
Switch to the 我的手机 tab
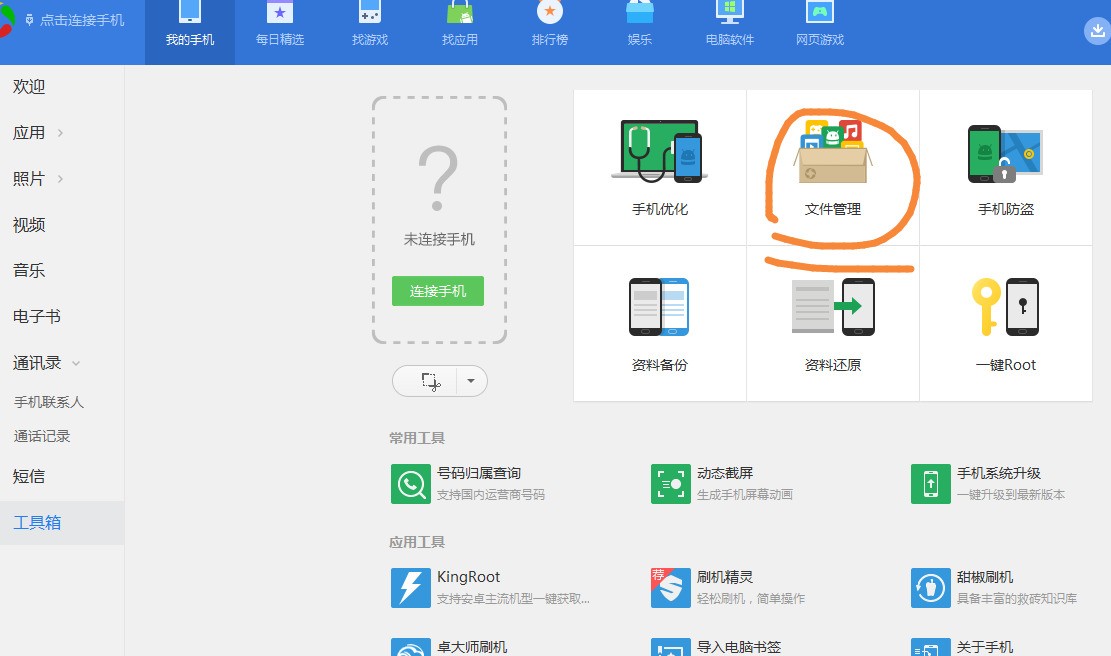coord(190,33)
